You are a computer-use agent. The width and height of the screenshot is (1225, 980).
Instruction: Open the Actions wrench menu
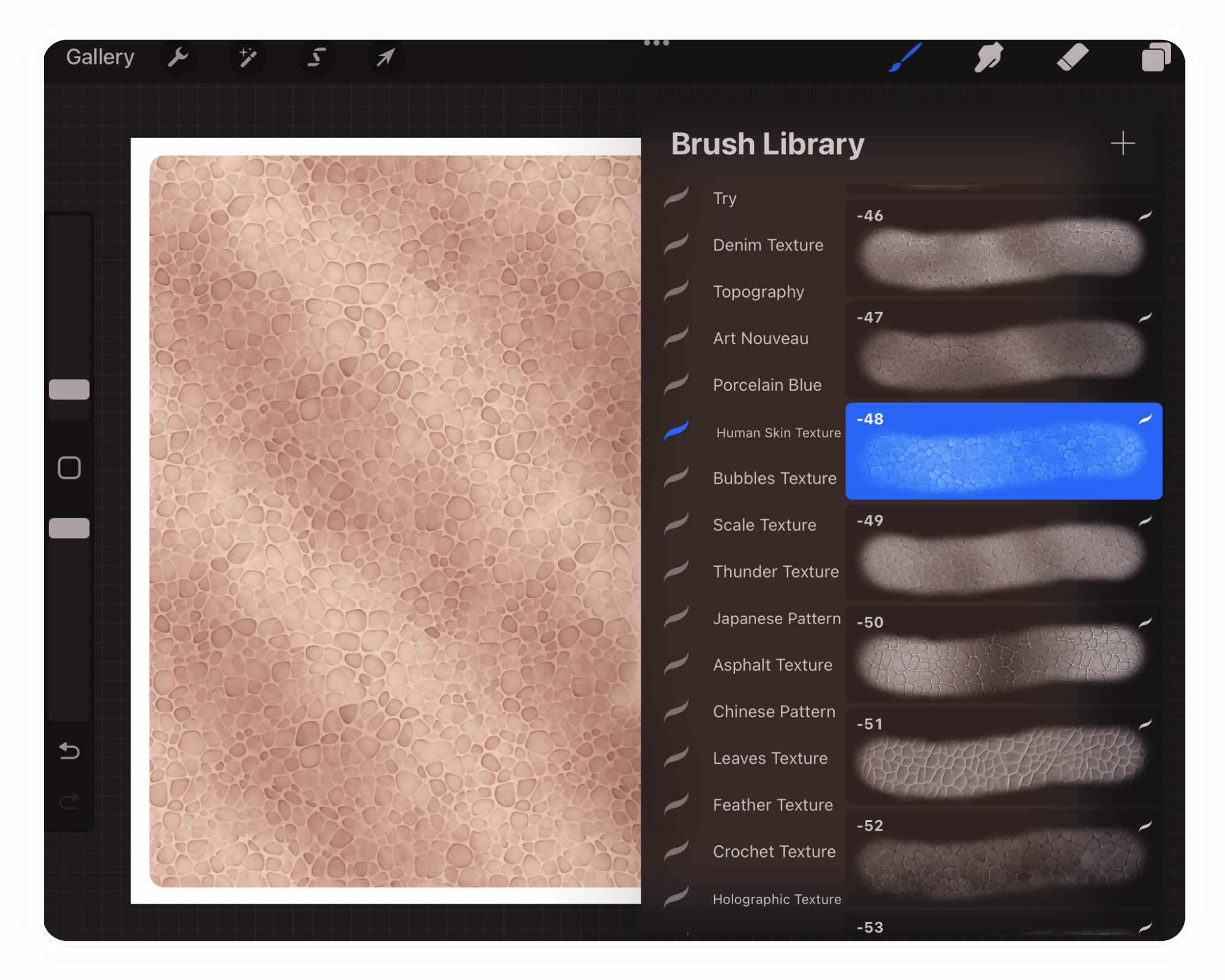178,57
